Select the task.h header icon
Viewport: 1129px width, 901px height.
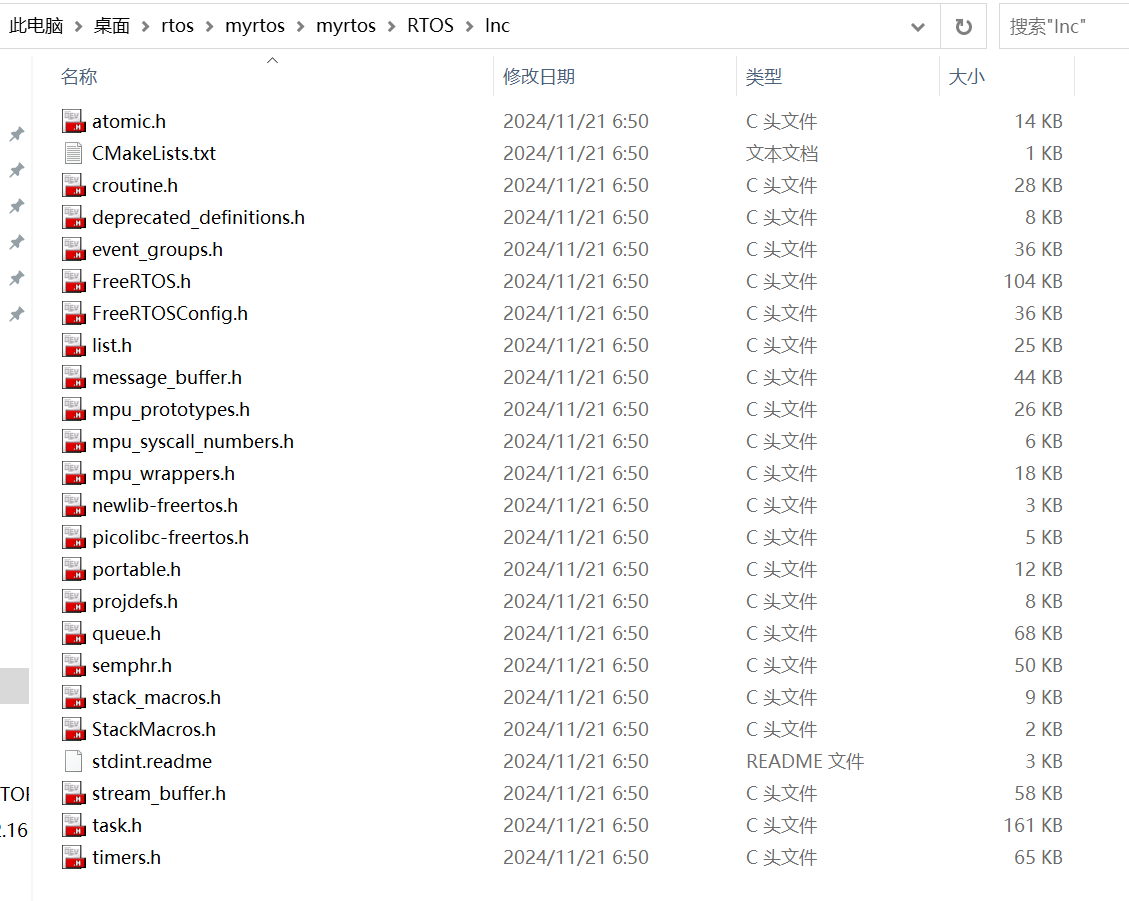[73, 825]
